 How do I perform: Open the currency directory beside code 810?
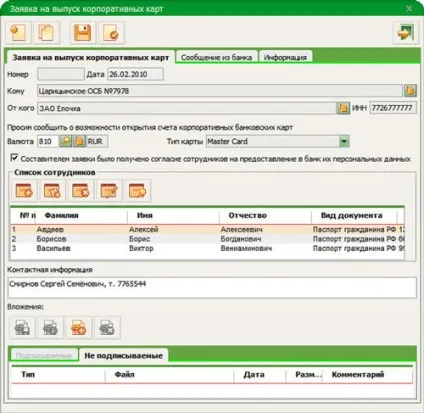pyautogui.click(x=79, y=141)
